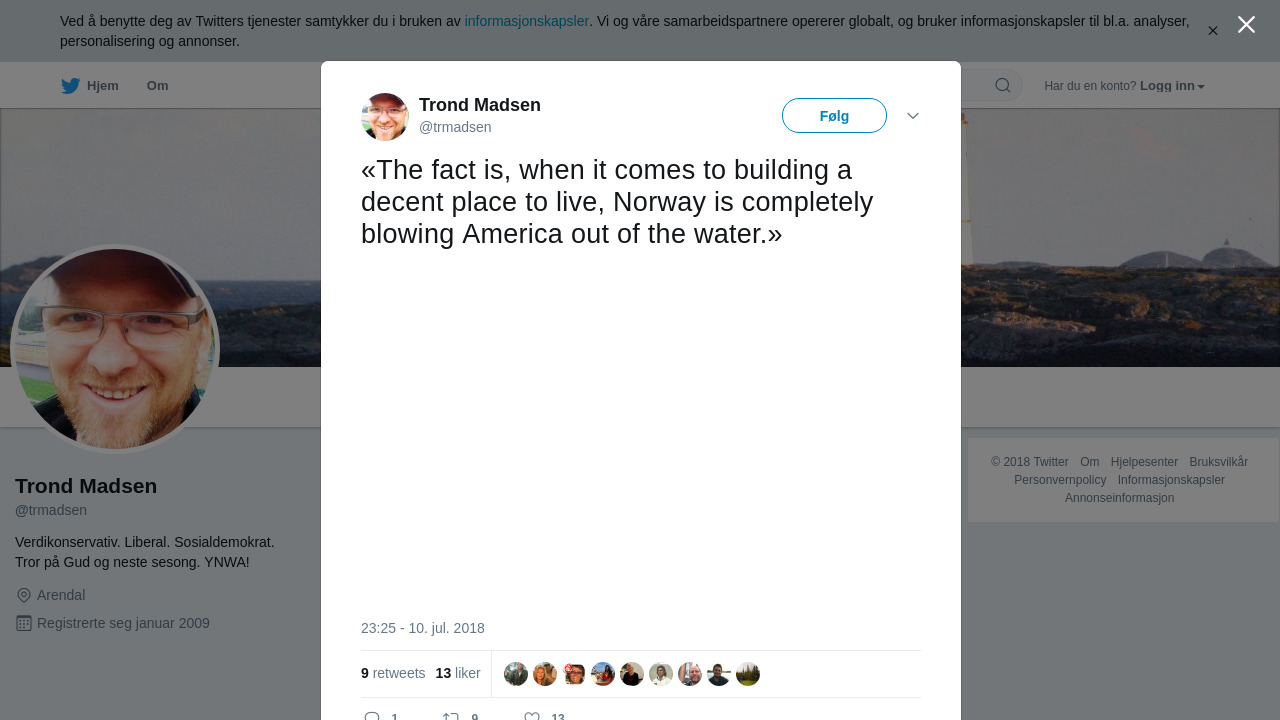The image size is (1280, 720).
Task: Click the Twitter bird Hjem icon
Action: pos(70,86)
